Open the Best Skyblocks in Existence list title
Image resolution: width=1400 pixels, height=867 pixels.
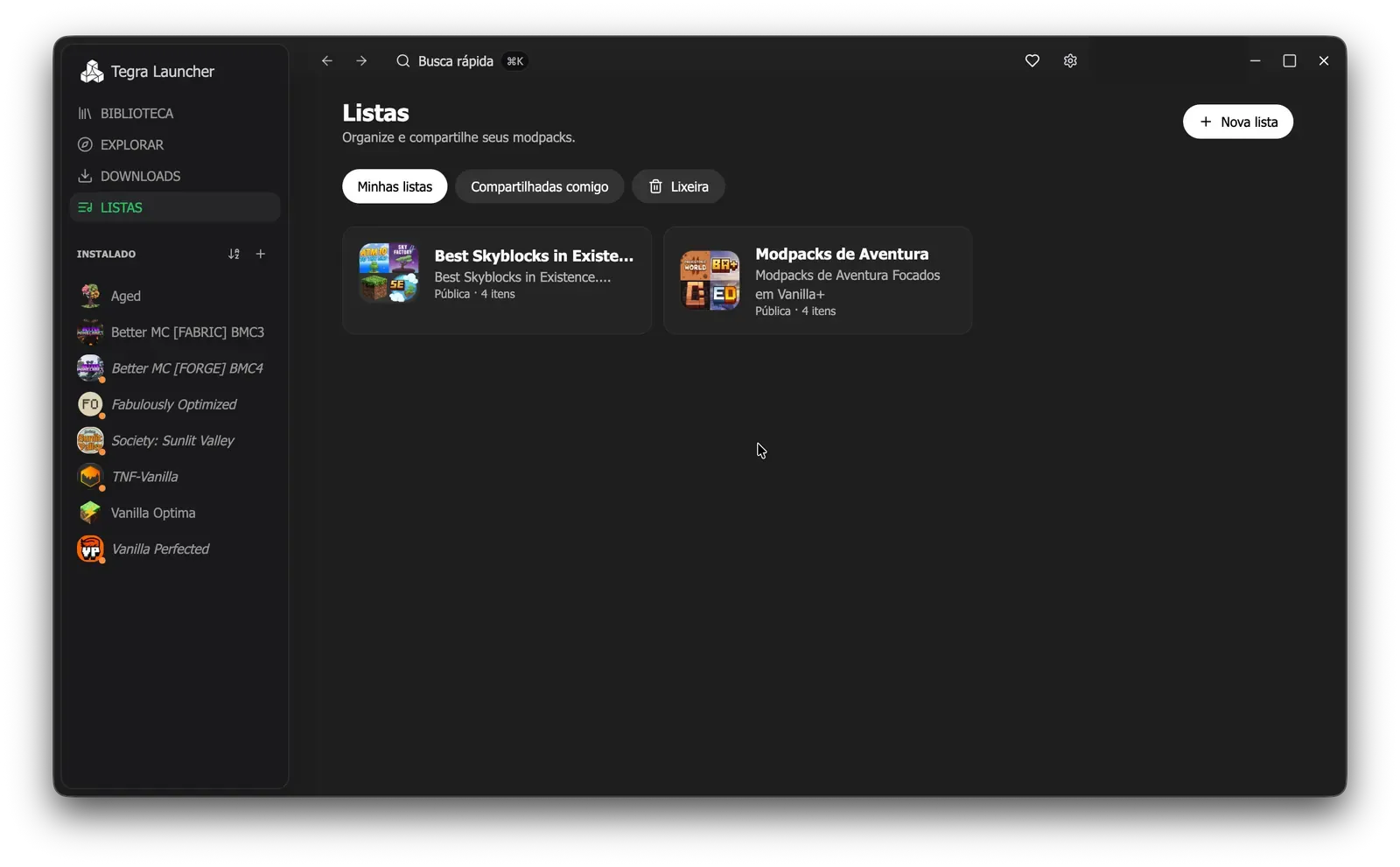[534, 255]
